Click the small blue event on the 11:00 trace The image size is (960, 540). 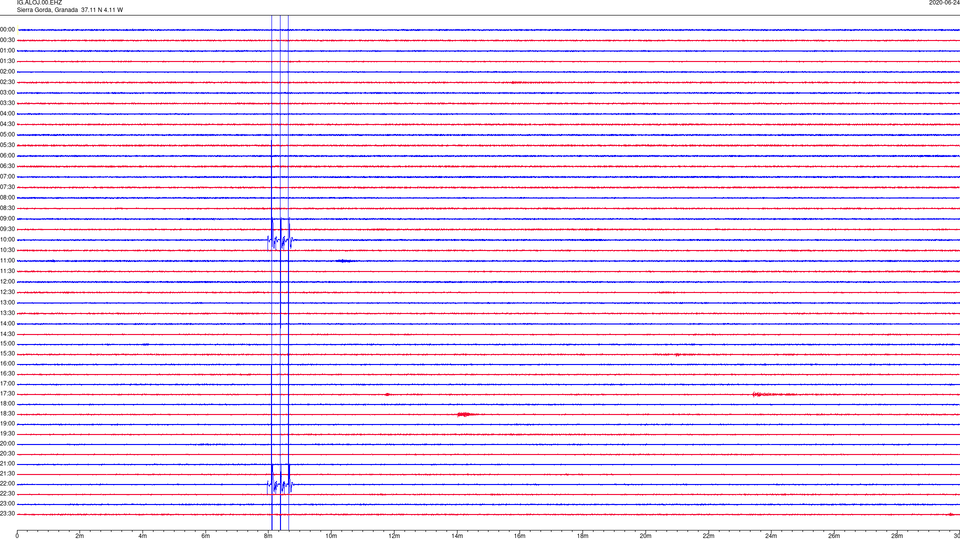point(345,261)
